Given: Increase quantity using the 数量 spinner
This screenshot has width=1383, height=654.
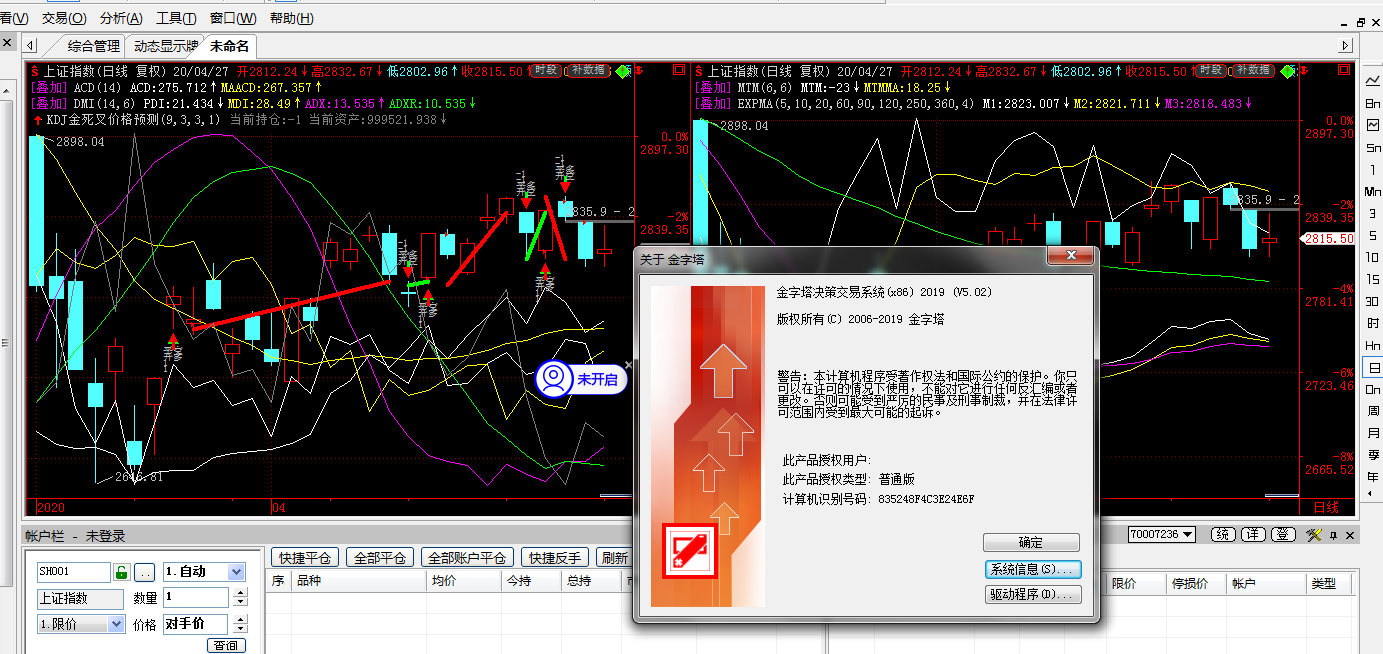Looking at the screenshot, I should (x=240, y=593).
